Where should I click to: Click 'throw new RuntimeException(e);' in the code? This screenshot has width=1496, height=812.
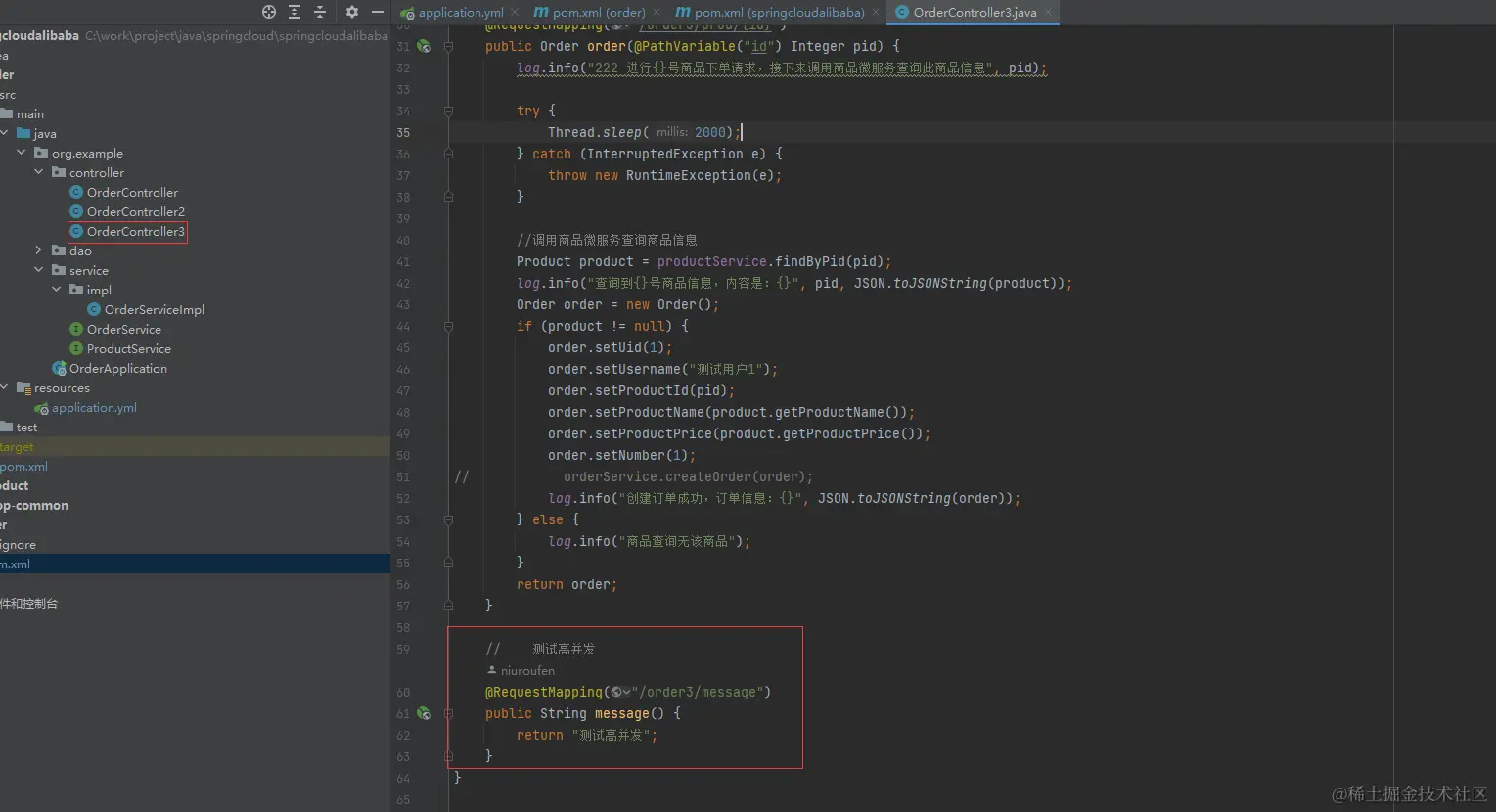tap(664, 176)
